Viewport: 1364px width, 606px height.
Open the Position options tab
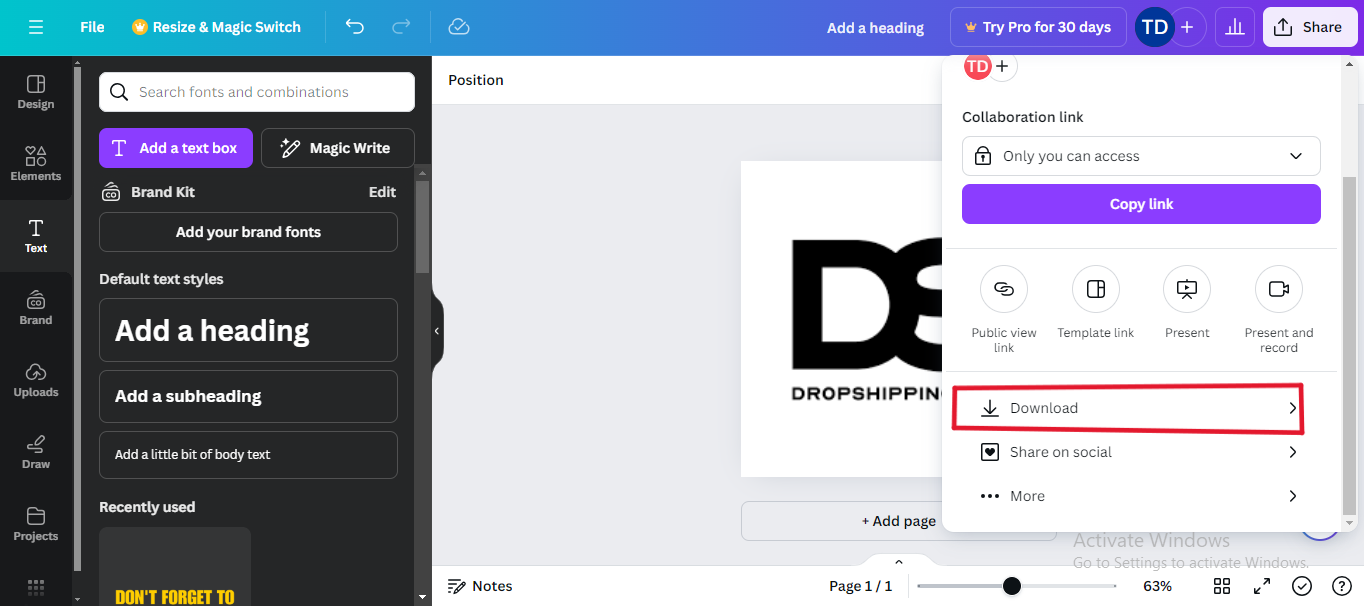476,80
